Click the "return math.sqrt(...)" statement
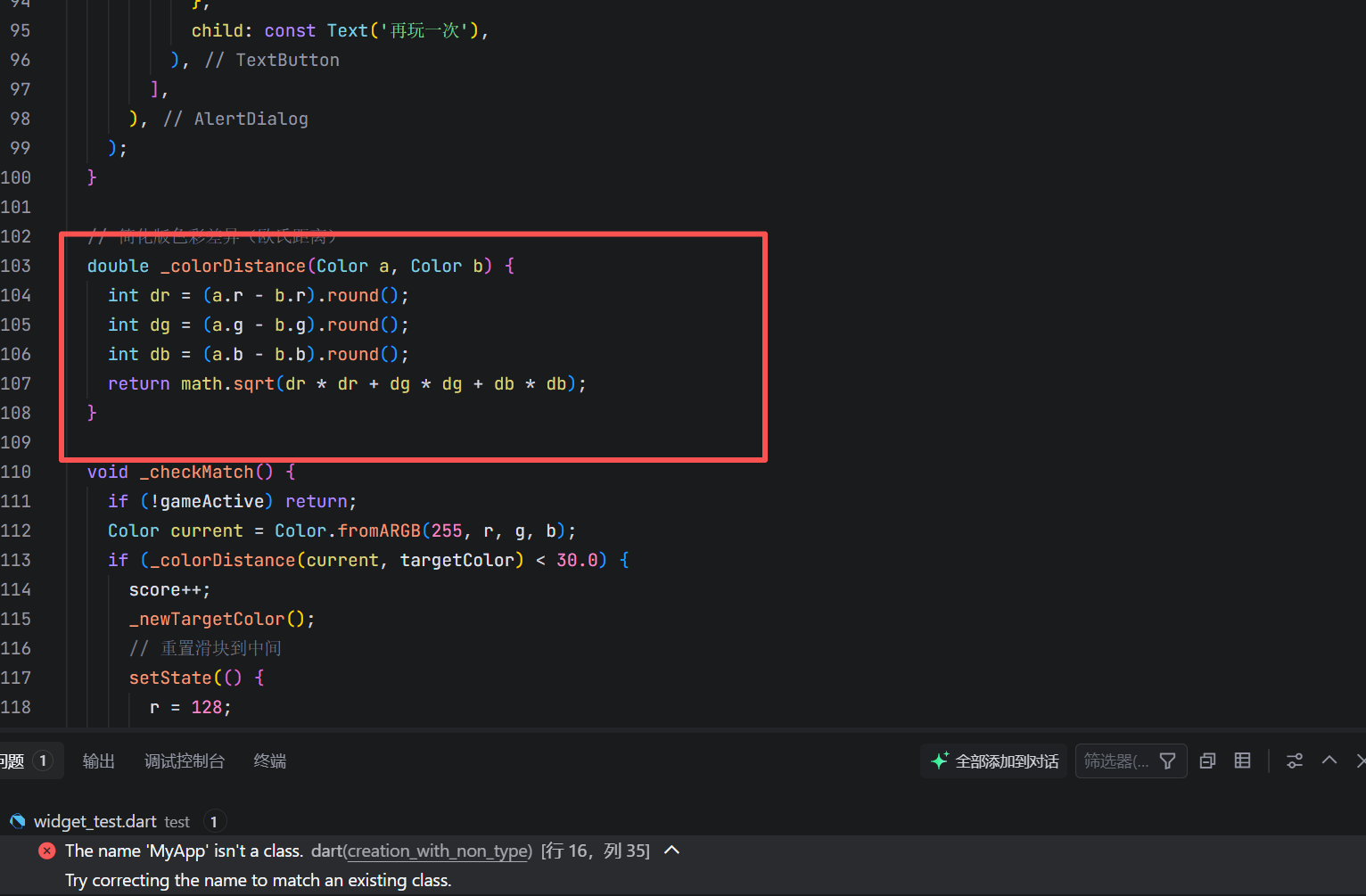 pos(347,383)
